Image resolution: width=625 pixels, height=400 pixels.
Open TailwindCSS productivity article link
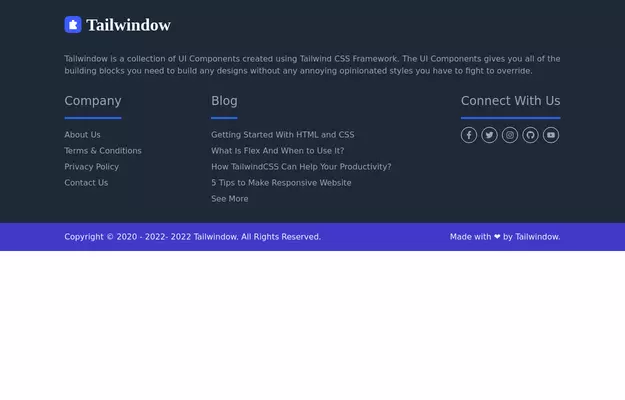[301, 167]
